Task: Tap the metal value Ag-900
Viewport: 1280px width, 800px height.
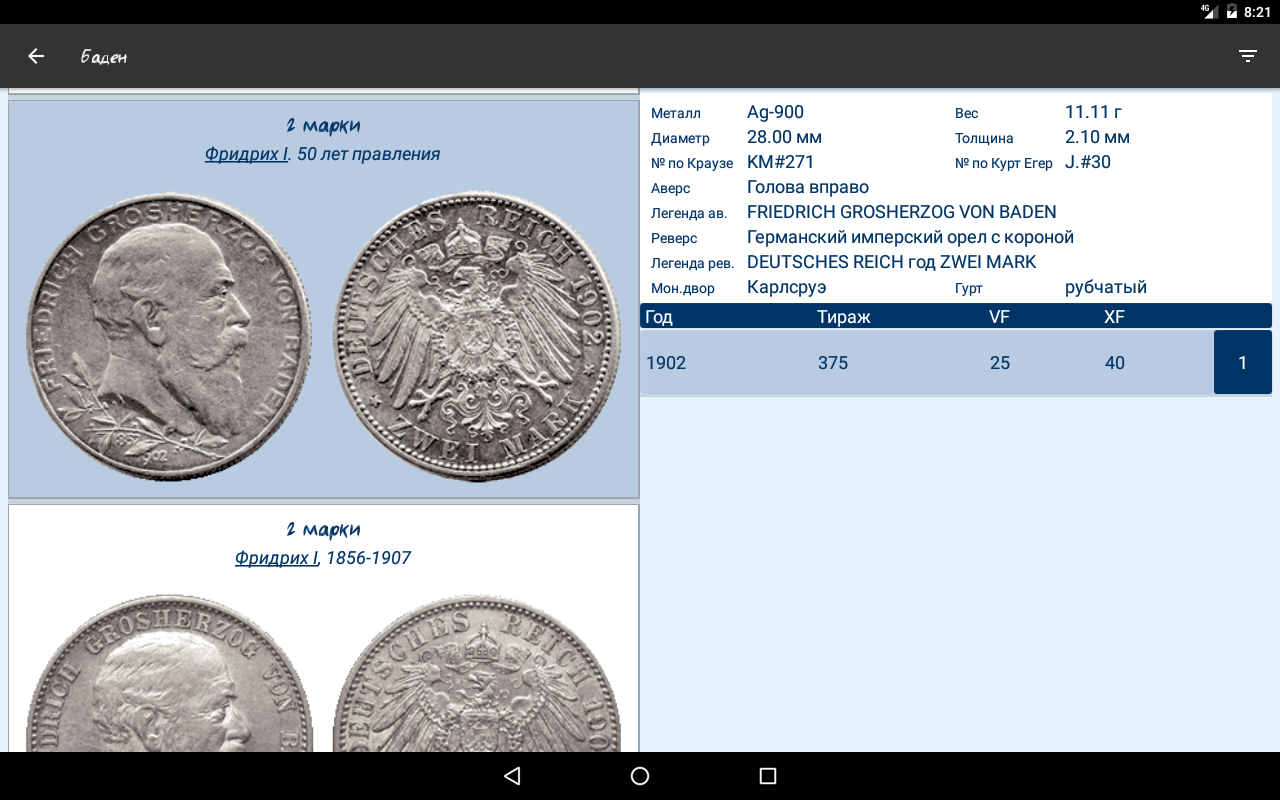Action: tap(775, 112)
